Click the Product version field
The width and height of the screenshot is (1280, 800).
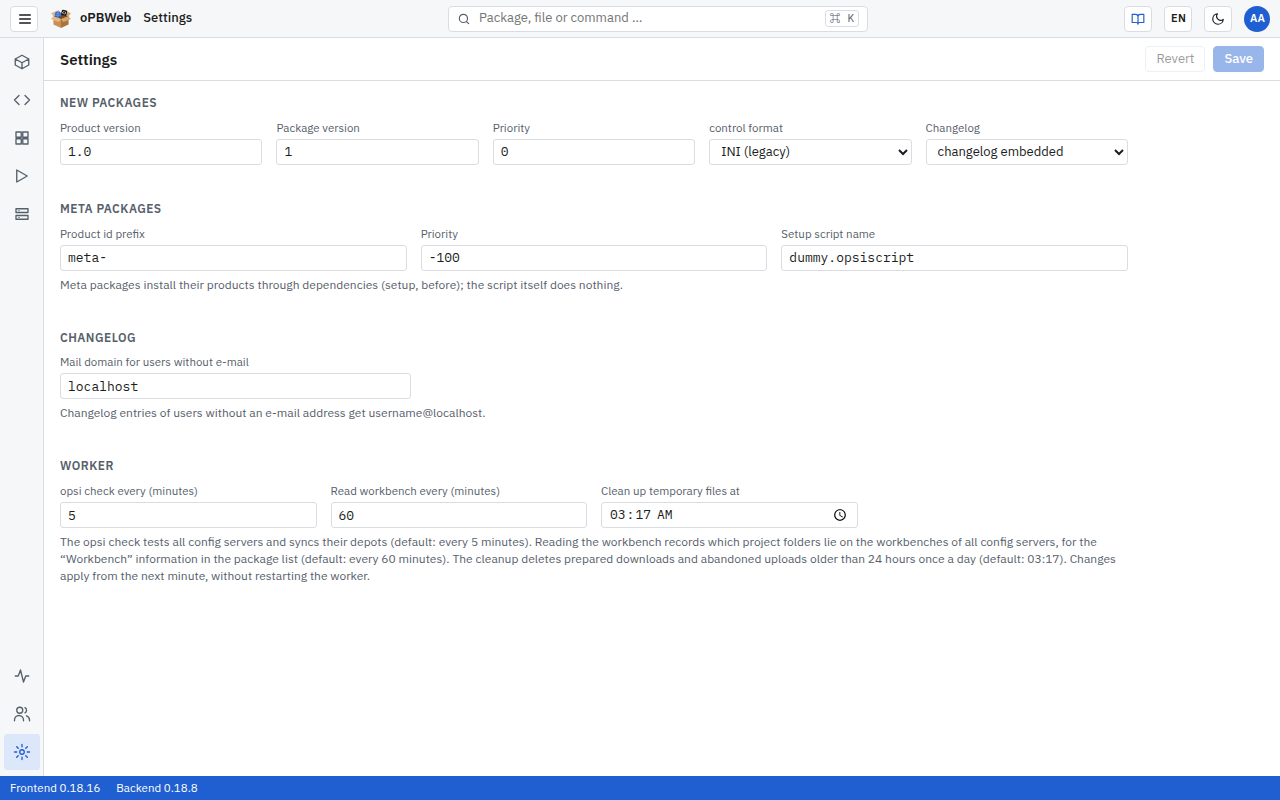(161, 152)
